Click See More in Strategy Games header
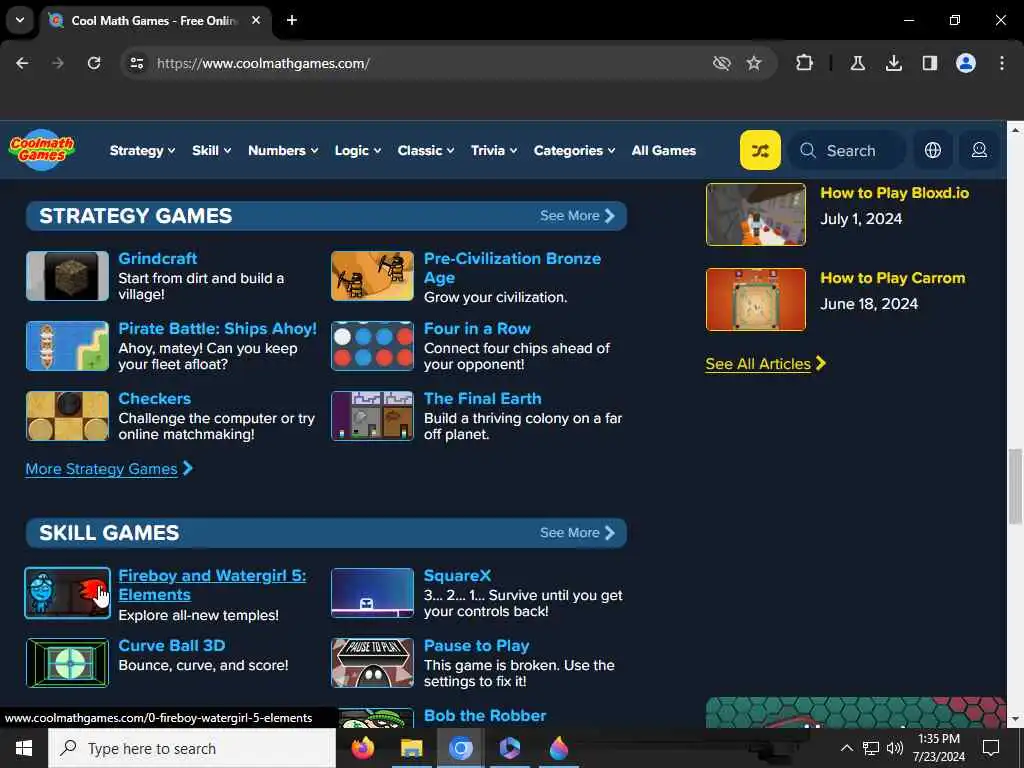 point(577,216)
